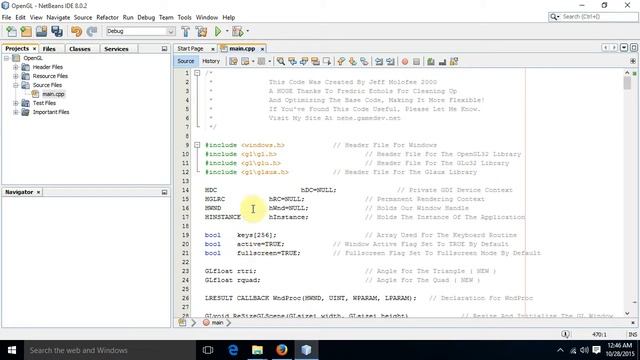Screen dimensions: 640x360
Task: Expand the Important Files folder
Action: pyautogui.click(x=16, y=112)
